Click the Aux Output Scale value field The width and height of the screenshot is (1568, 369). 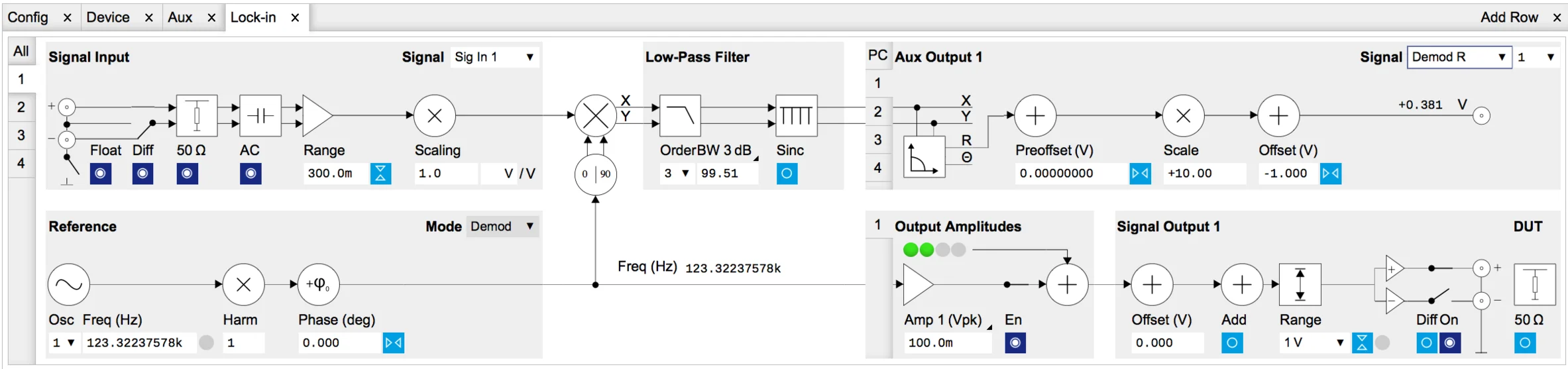[x=1204, y=174]
